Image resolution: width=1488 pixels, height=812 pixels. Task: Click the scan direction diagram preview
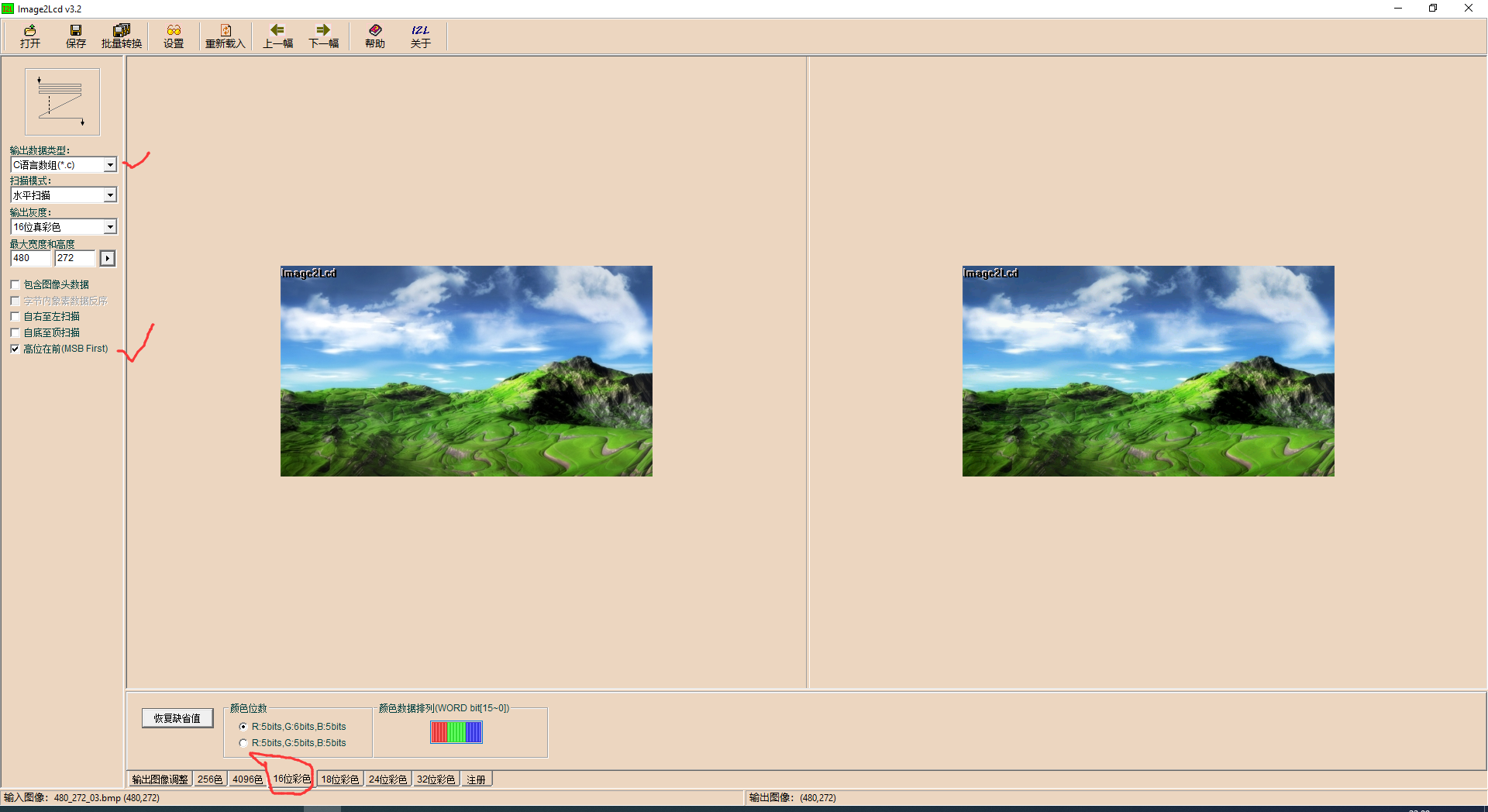pyautogui.click(x=62, y=102)
